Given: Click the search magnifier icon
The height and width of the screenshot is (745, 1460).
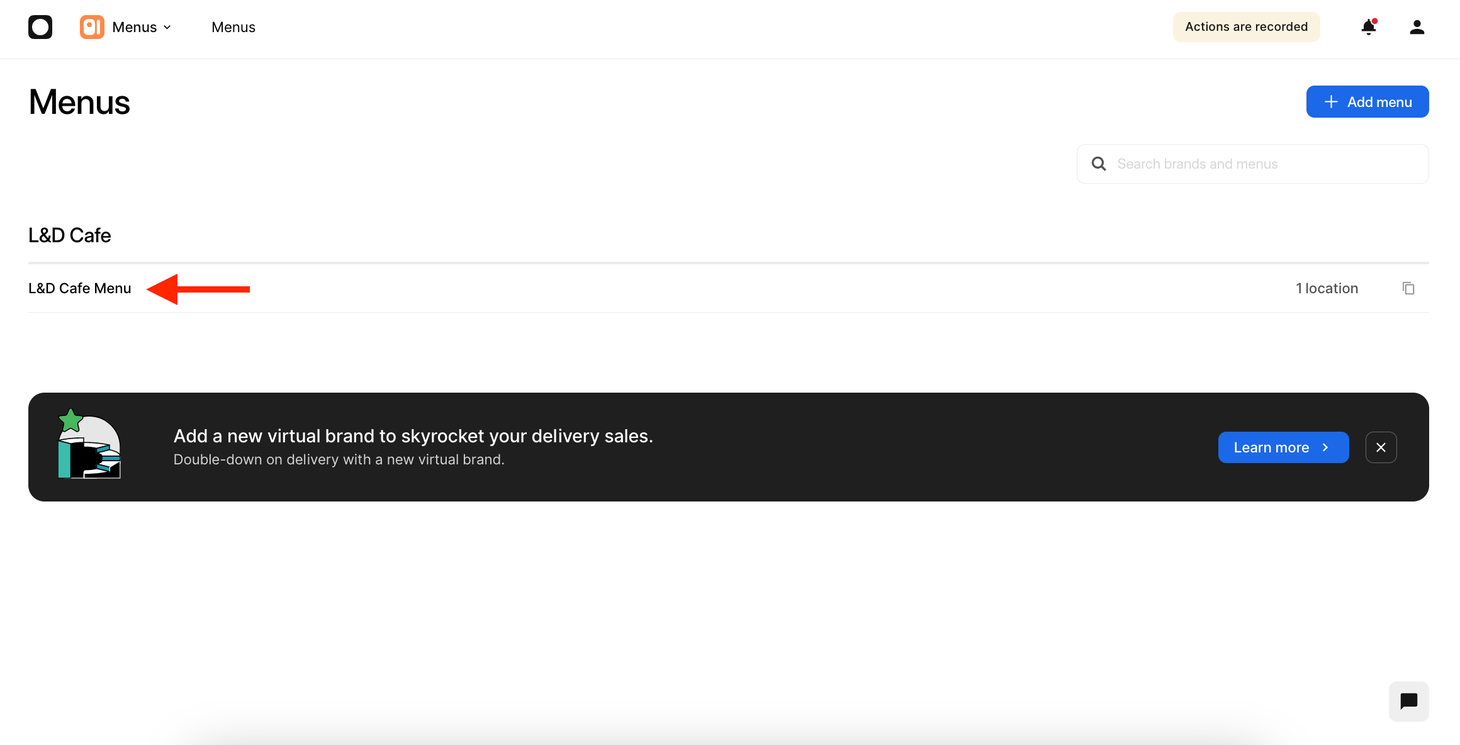Looking at the screenshot, I should coord(1098,164).
